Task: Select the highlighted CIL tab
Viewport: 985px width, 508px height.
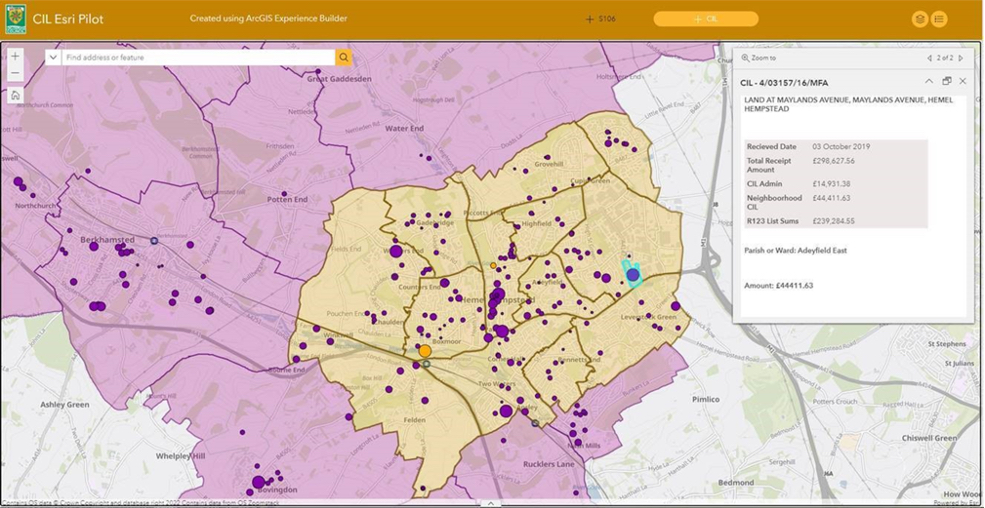Action: pyautogui.click(x=706, y=19)
